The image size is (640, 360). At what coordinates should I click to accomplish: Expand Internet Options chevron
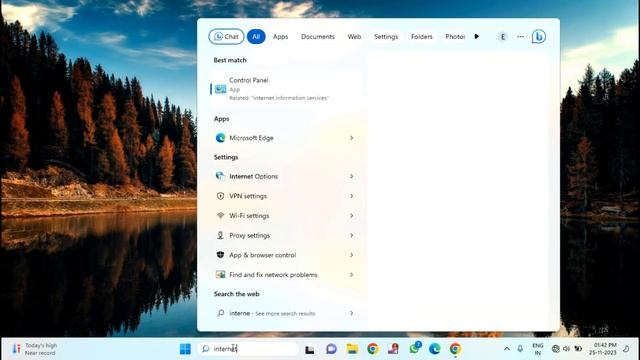click(x=351, y=176)
